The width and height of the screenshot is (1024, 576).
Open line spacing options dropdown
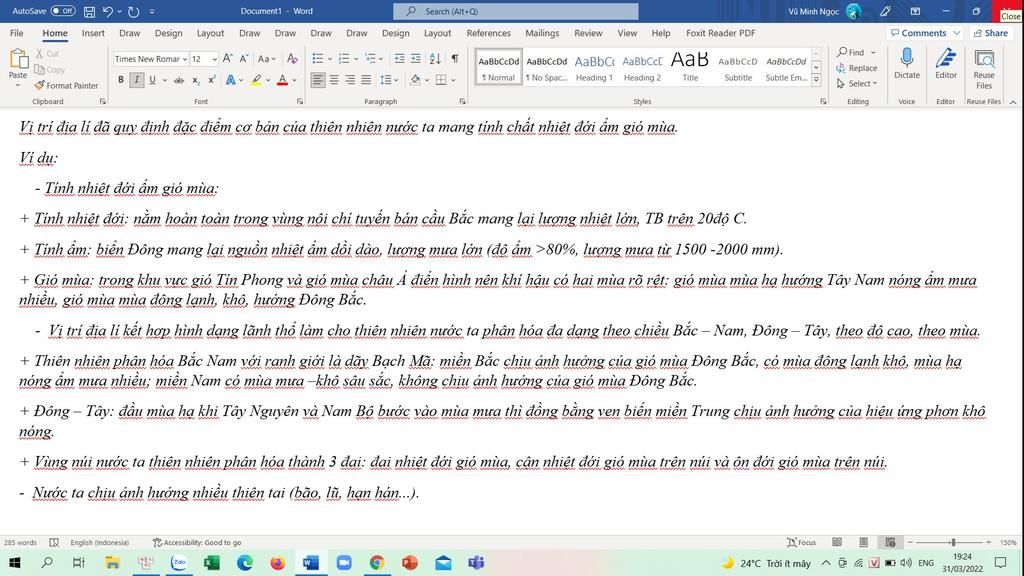(x=396, y=80)
